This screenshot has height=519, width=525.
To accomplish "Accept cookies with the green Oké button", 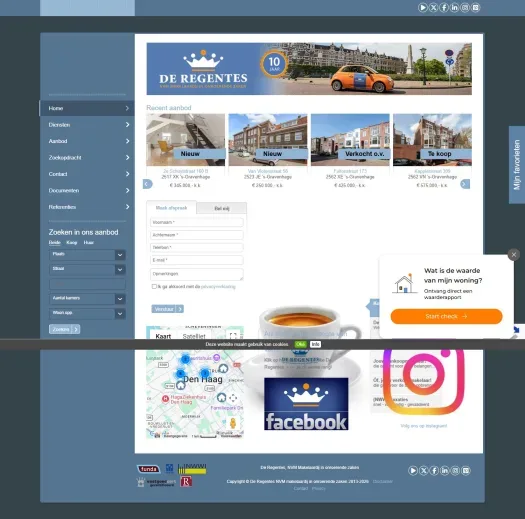I will pyautogui.click(x=301, y=344).
